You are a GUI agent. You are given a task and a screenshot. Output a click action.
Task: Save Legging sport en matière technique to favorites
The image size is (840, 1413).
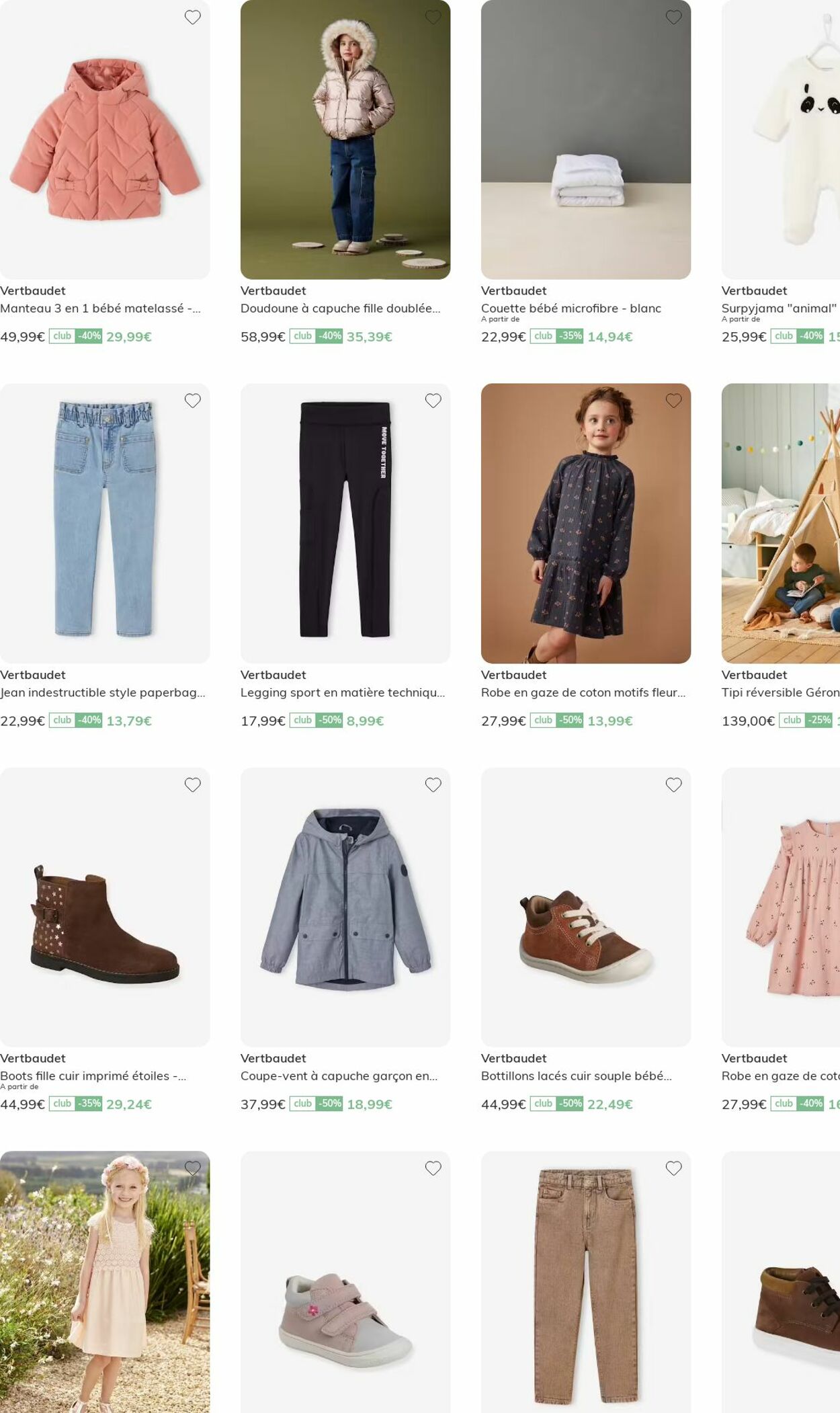433,401
